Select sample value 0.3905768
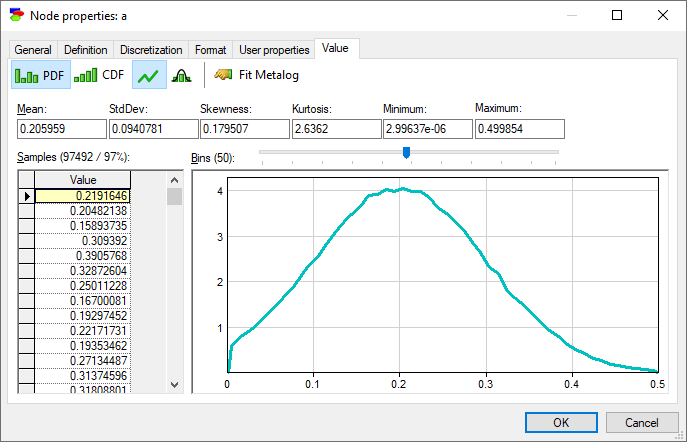 coord(82,255)
